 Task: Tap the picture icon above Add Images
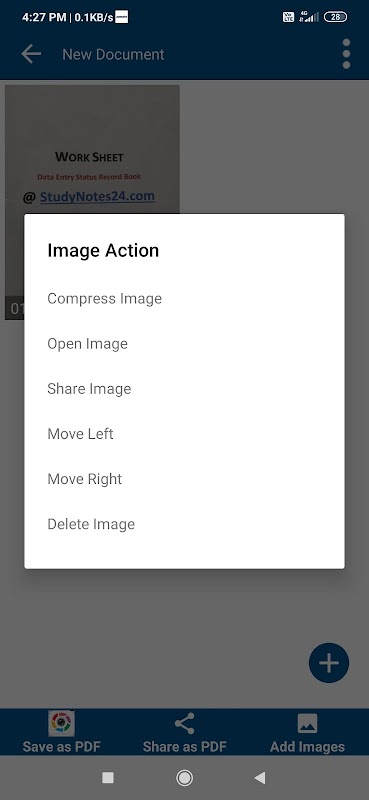[x=307, y=723]
